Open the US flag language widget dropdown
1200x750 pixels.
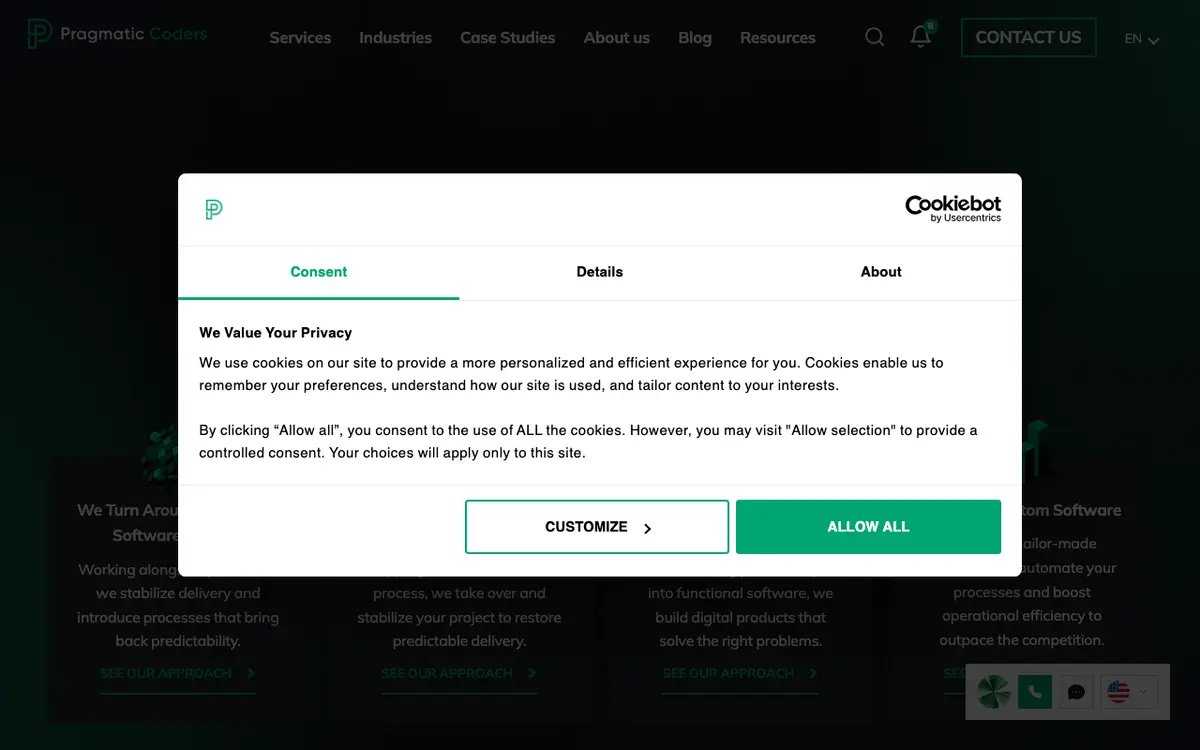(1130, 692)
